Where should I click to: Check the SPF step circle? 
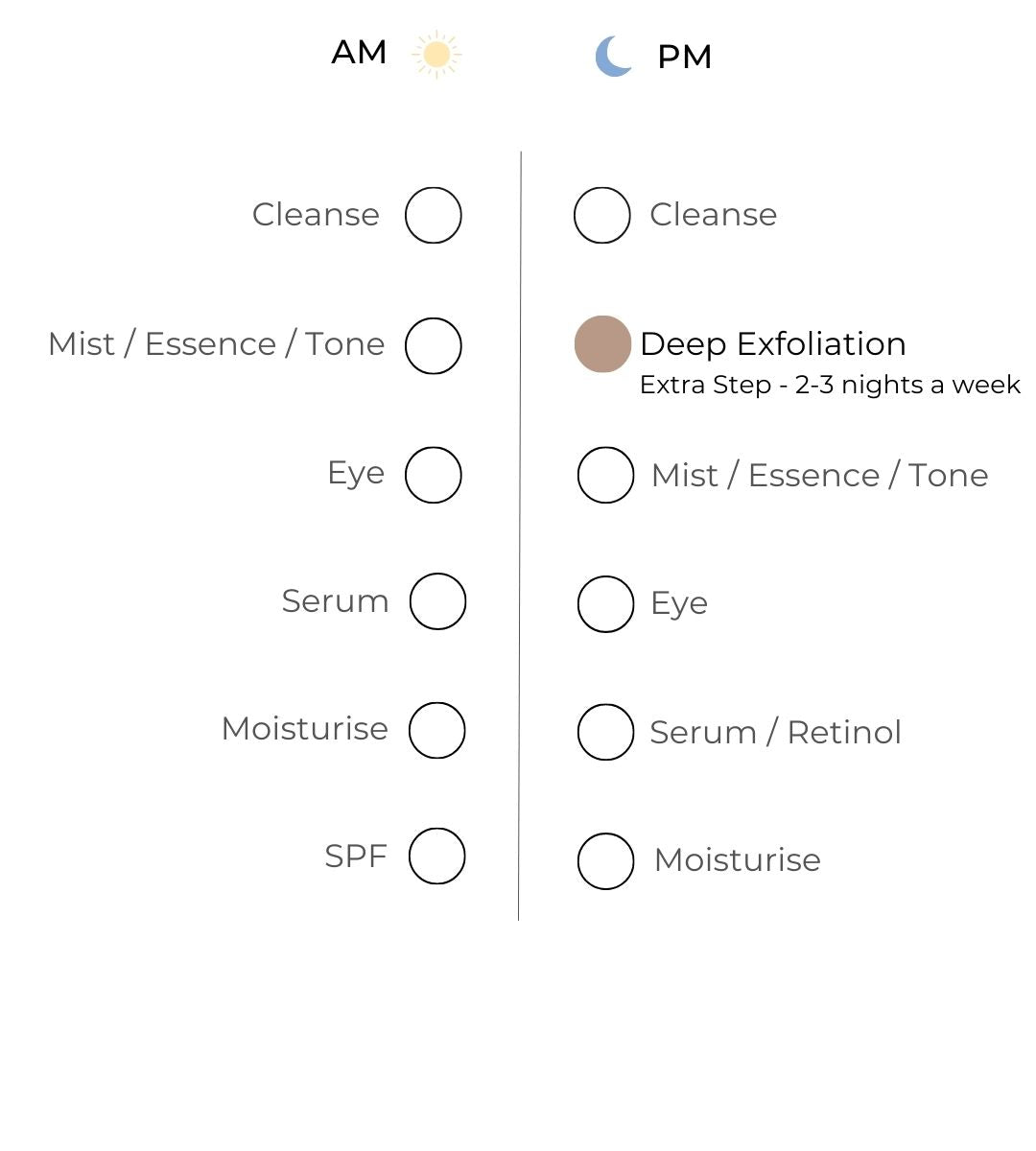437,856
